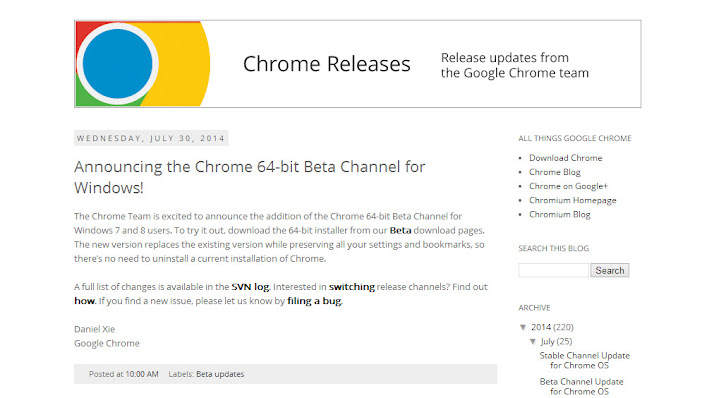Collapse the 2014 archive year triangle

(523, 327)
